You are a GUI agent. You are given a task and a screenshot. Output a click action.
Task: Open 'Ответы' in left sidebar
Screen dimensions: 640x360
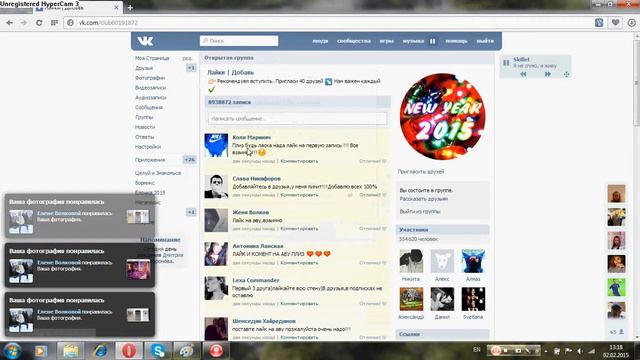pos(144,137)
